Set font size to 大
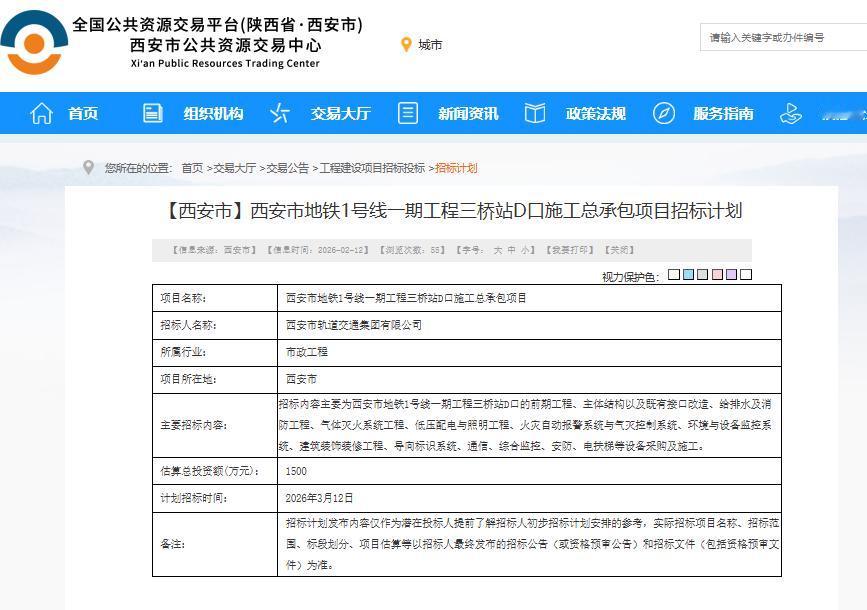The image size is (867, 610). 498,250
